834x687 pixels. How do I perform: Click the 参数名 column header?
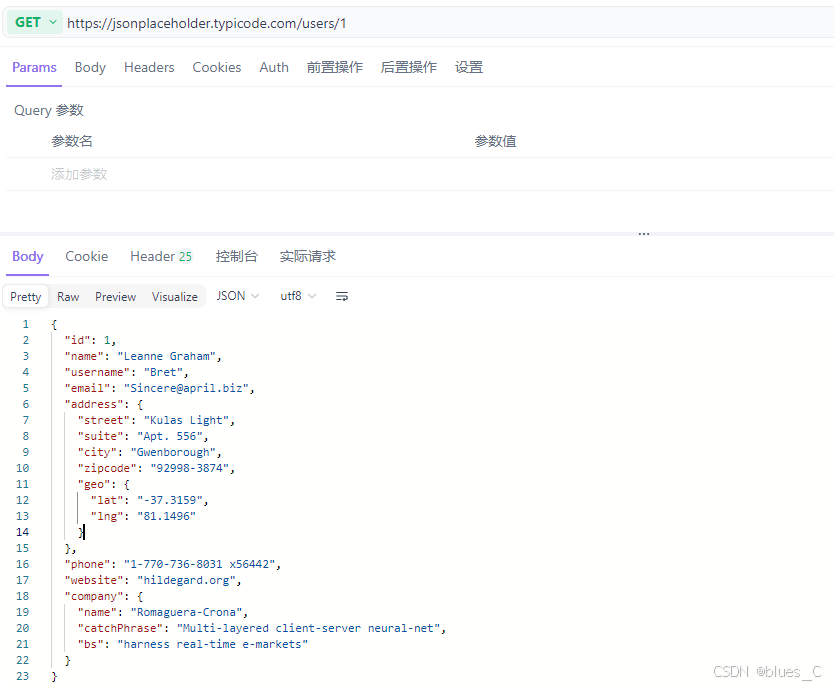72,141
